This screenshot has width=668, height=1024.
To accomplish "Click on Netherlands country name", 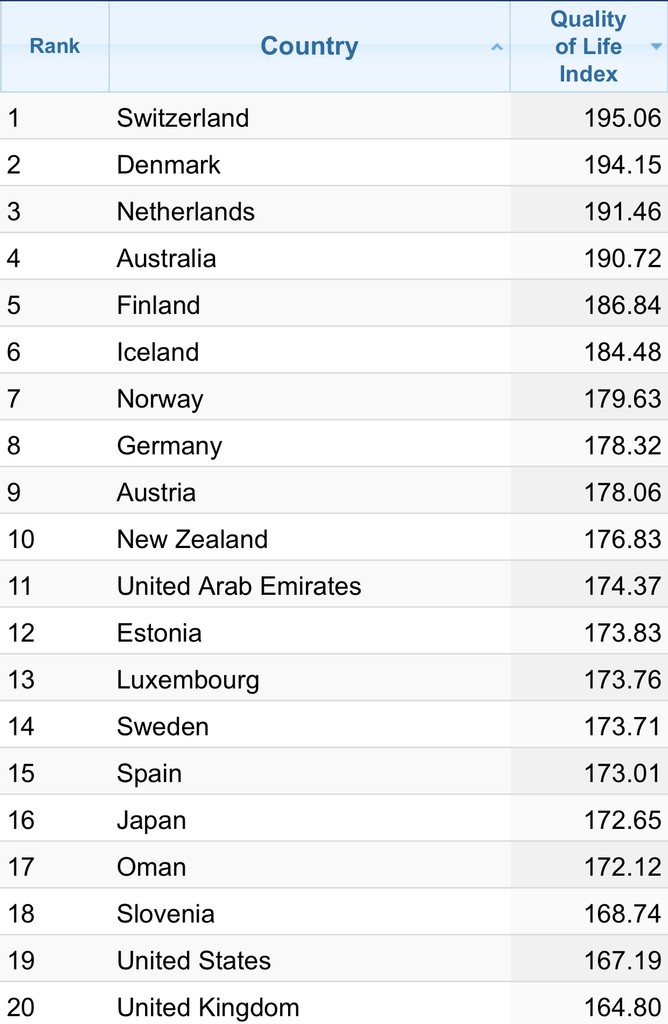I will tap(185, 212).
